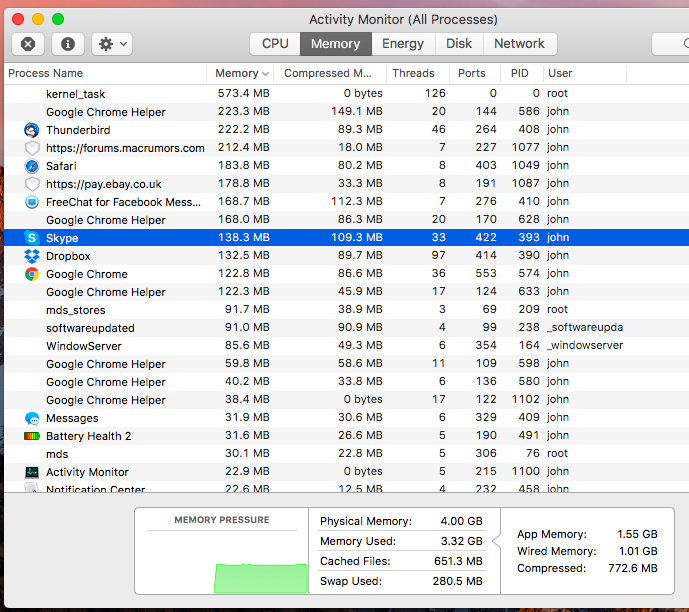Sort by PID column header

tap(522, 73)
